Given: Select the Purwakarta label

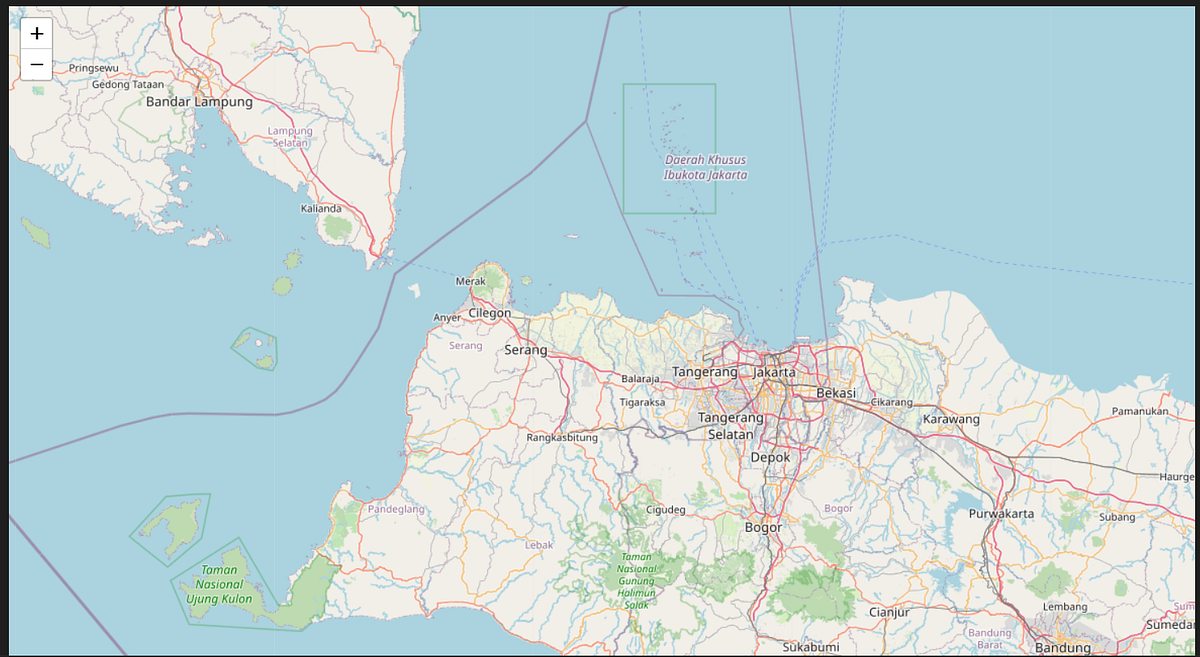Looking at the screenshot, I should [x=1001, y=514].
